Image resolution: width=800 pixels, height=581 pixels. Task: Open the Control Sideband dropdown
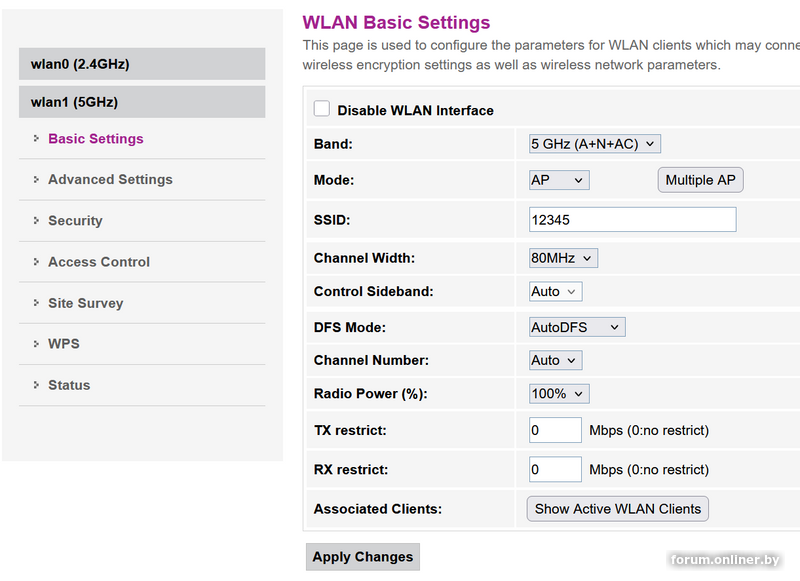click(555, 292)
